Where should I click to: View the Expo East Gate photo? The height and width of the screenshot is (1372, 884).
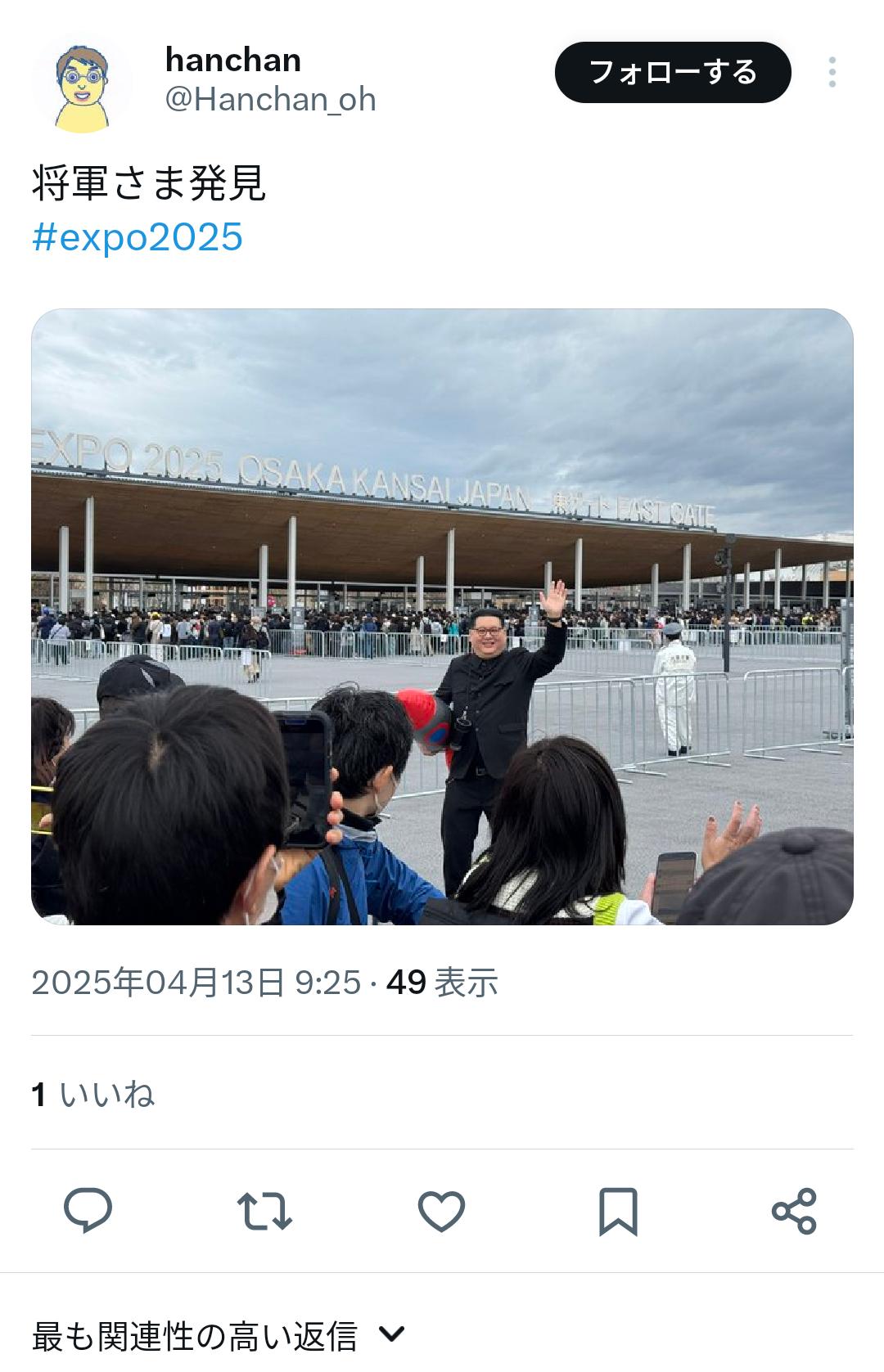[442, 617]
